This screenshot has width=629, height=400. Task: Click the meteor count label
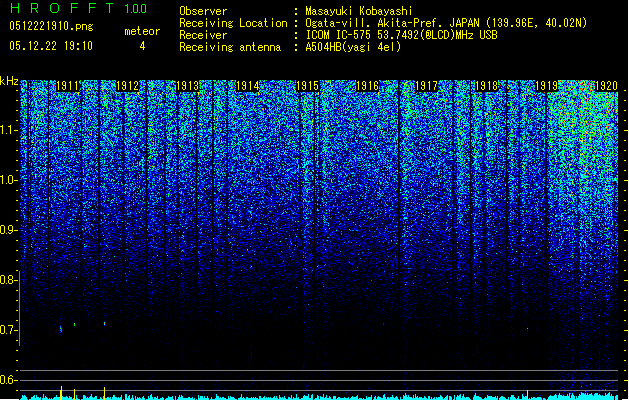pyautogui.click(x=142, y=31)
